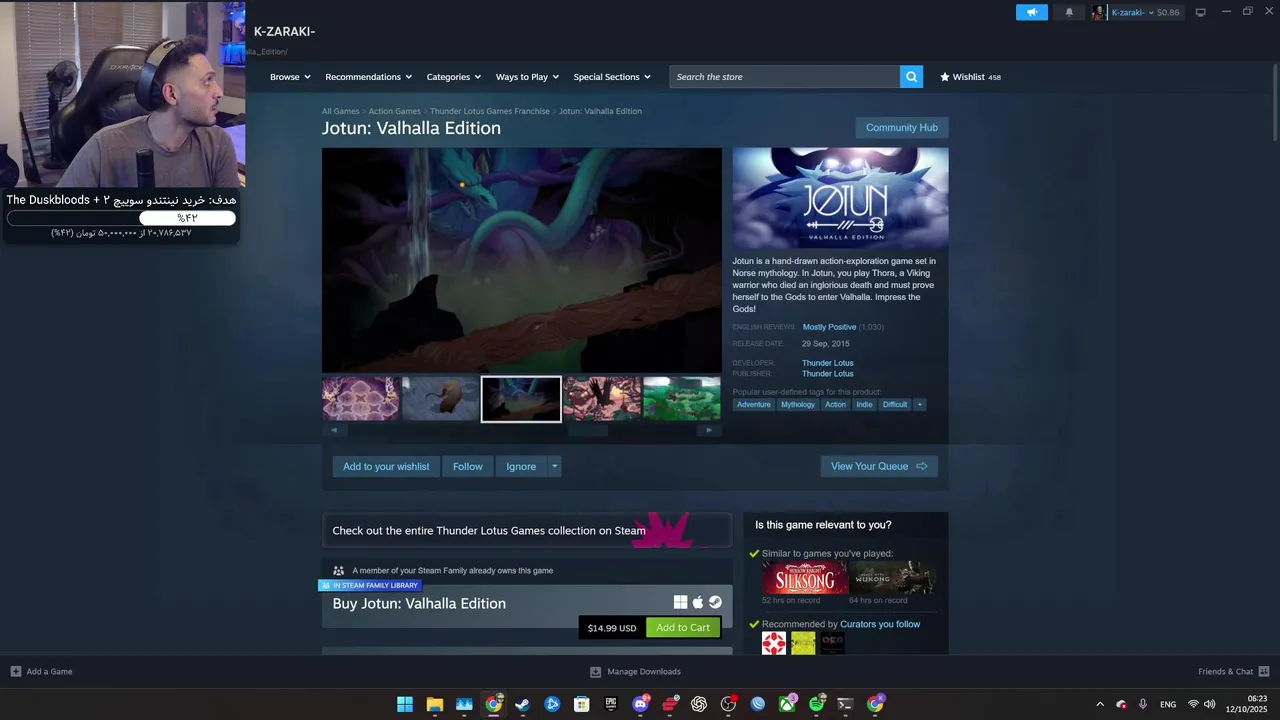The width and height of the screenshot is (1280, 720).
Task: Select the Action tag
Action: 835,404
